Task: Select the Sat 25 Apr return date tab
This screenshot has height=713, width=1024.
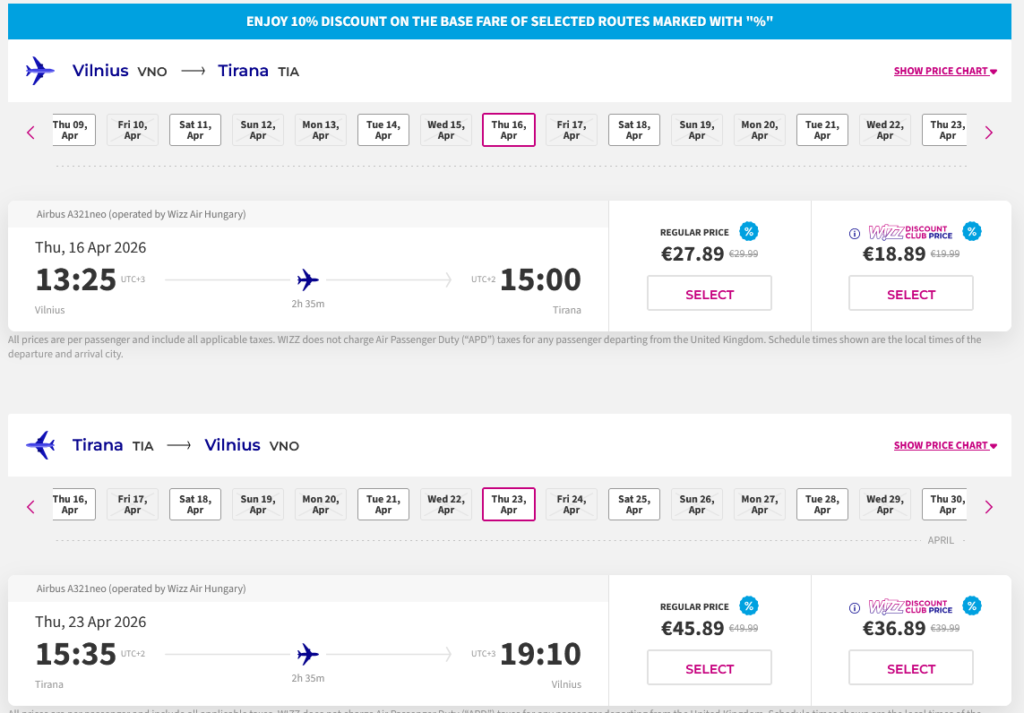Action: (x=634, y=504)
